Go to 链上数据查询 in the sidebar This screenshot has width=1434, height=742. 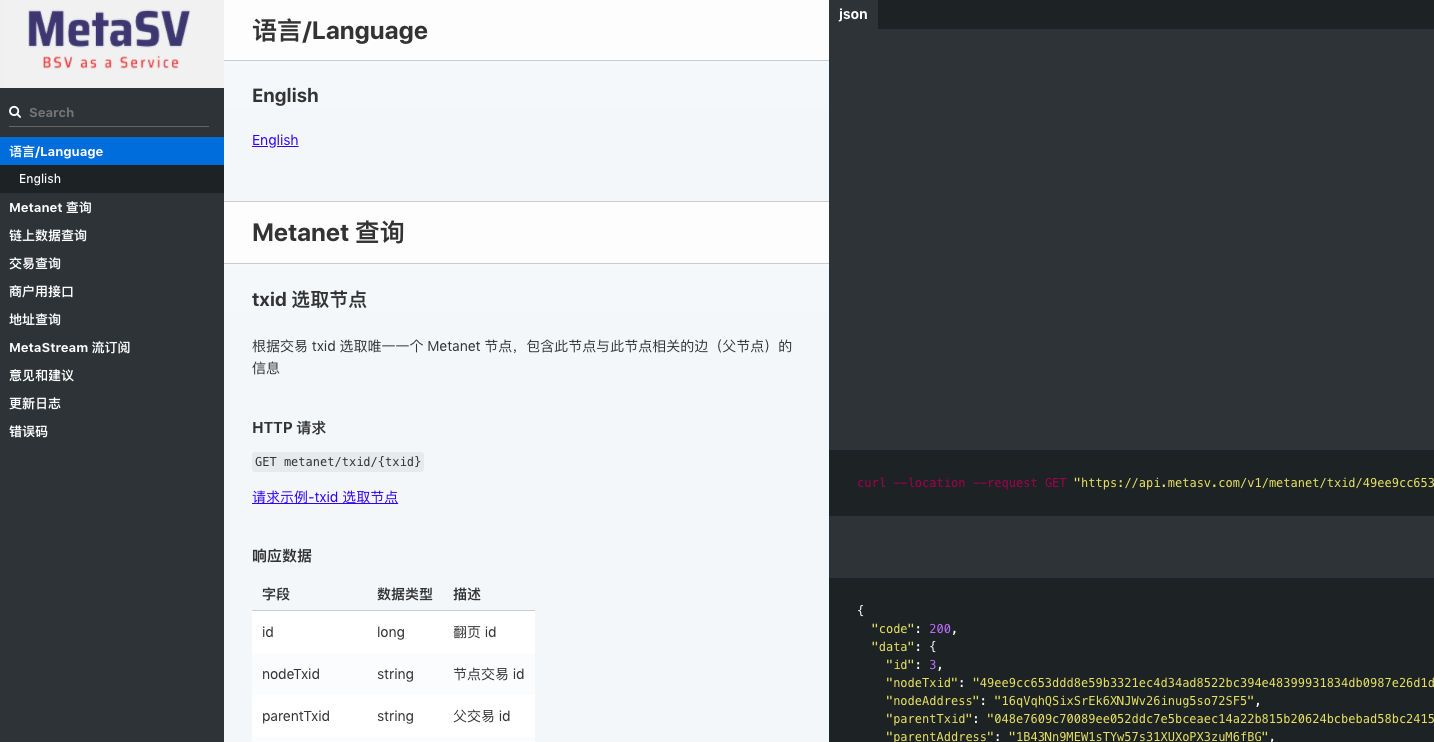[x=112, y=235]
